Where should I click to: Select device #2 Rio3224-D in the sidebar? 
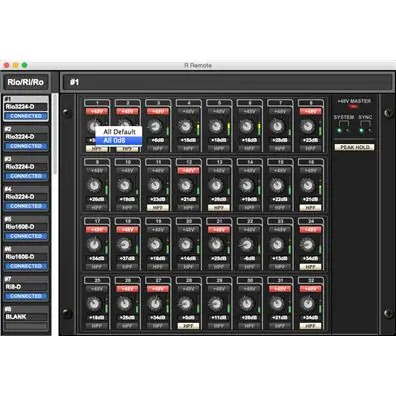click(x=26, y=138)
